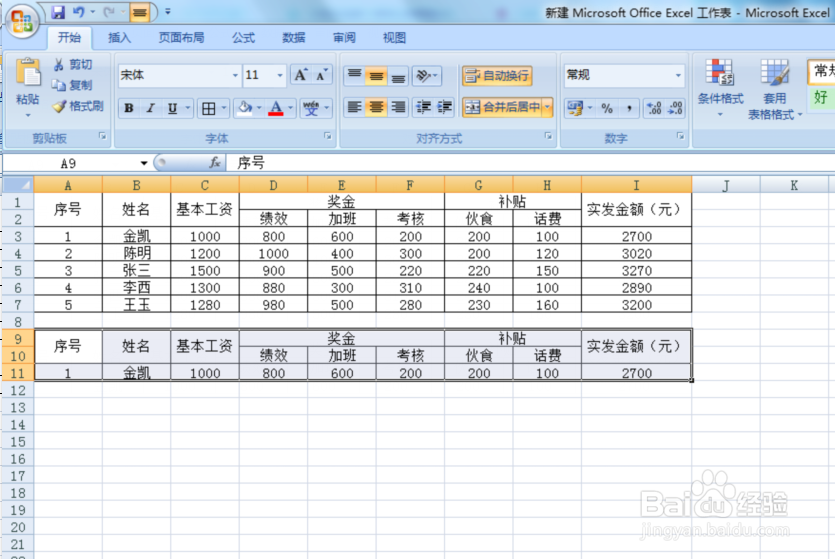Click the phonetic guide 文 icon
The image size is (835, 559).
click(x=311, y=108)
